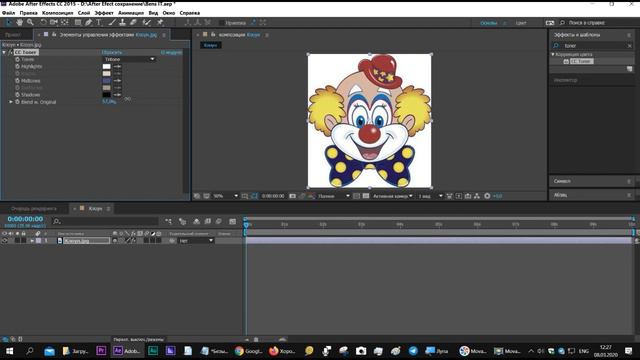Viewport: 640px width, 360px height.
Task: Expand layer 1 properties in timeline
Action: (31, 241)
